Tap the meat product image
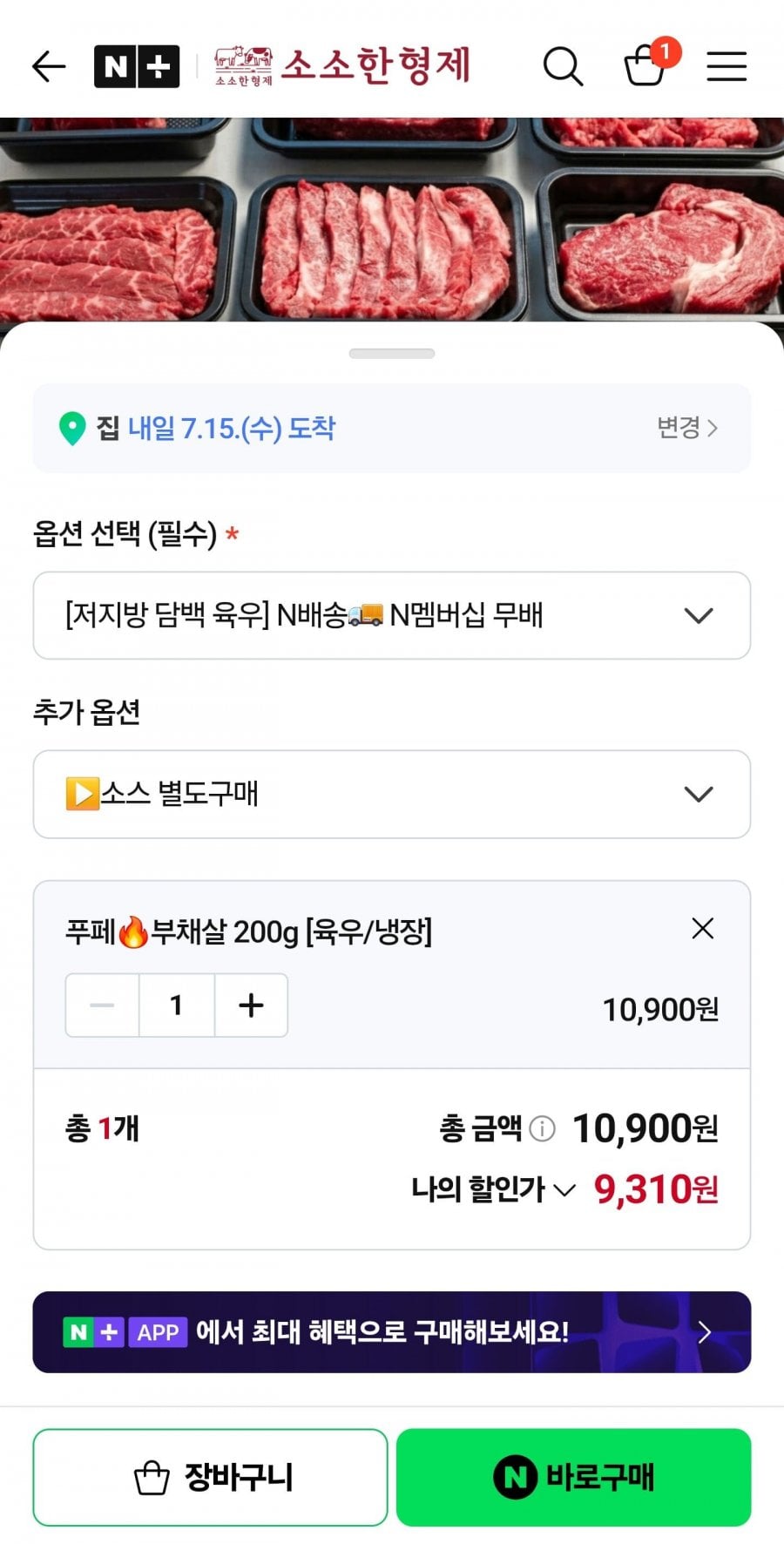 (392, 220)
